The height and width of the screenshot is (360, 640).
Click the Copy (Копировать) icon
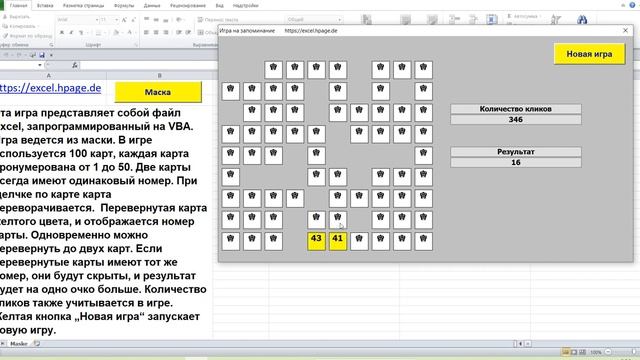5,26
